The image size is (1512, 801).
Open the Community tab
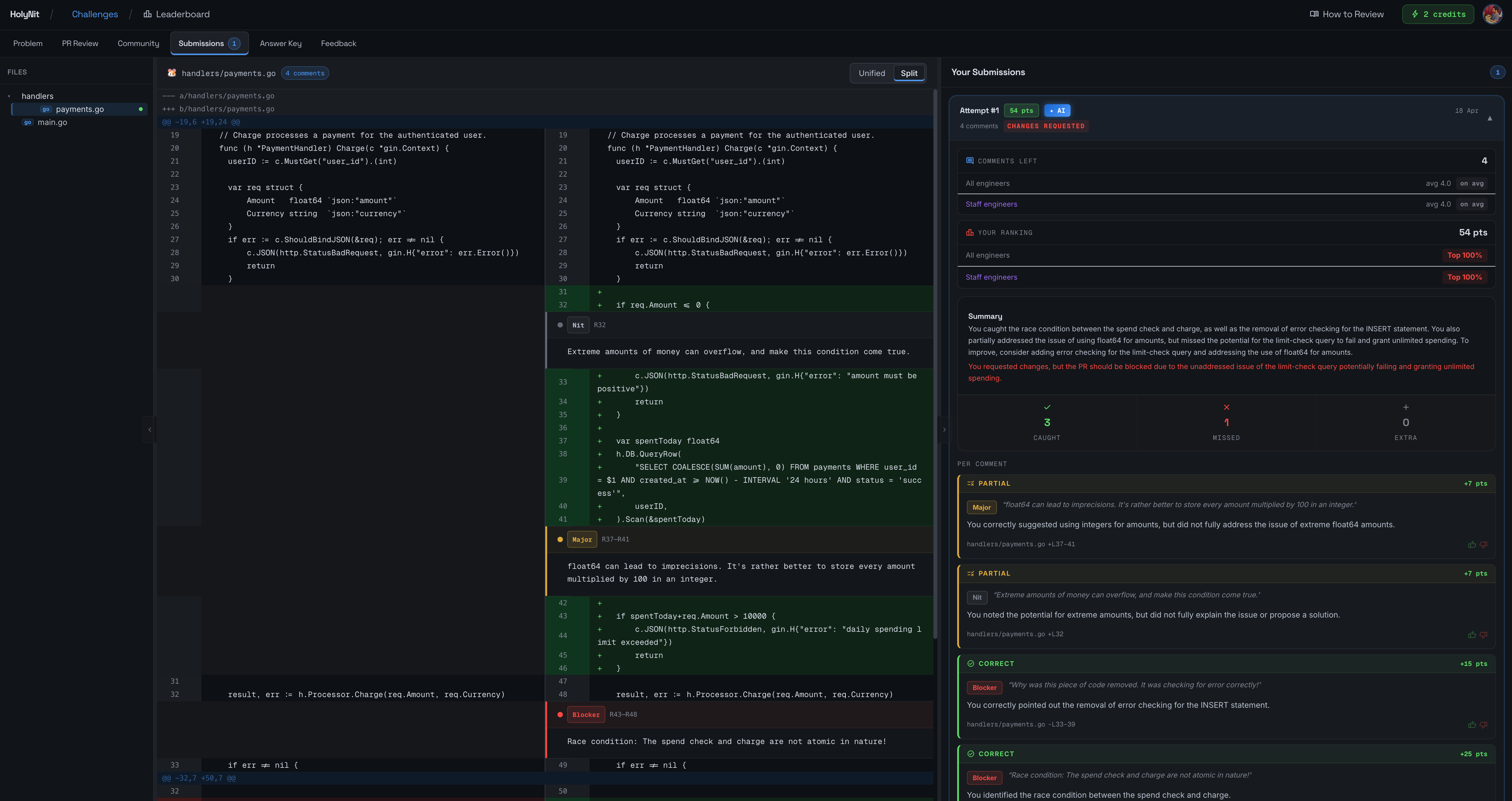tap(138, 43)
